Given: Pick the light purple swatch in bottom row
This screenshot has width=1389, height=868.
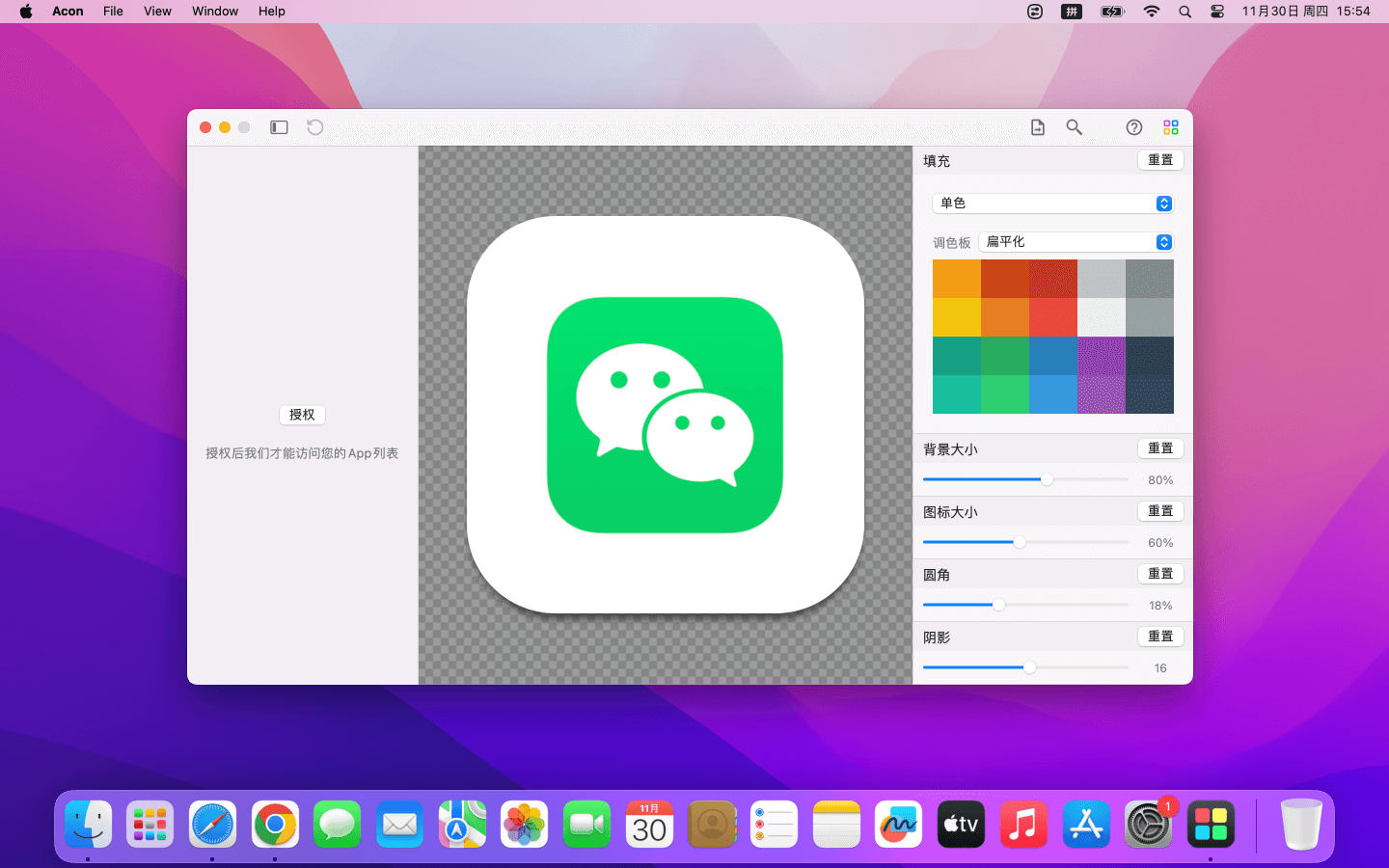Looking at the screenshot, I should (1102, 394).
